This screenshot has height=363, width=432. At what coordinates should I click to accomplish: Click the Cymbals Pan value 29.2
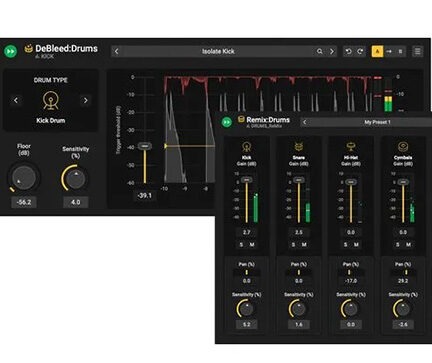point(403,281)
